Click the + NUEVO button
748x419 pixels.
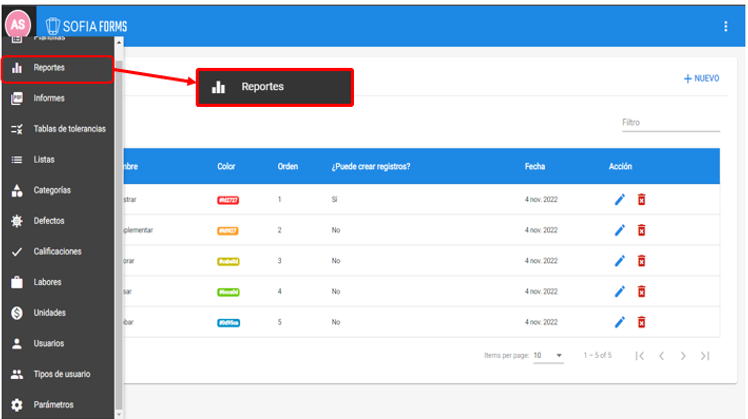pyautogui.click(x=701, y=78)
